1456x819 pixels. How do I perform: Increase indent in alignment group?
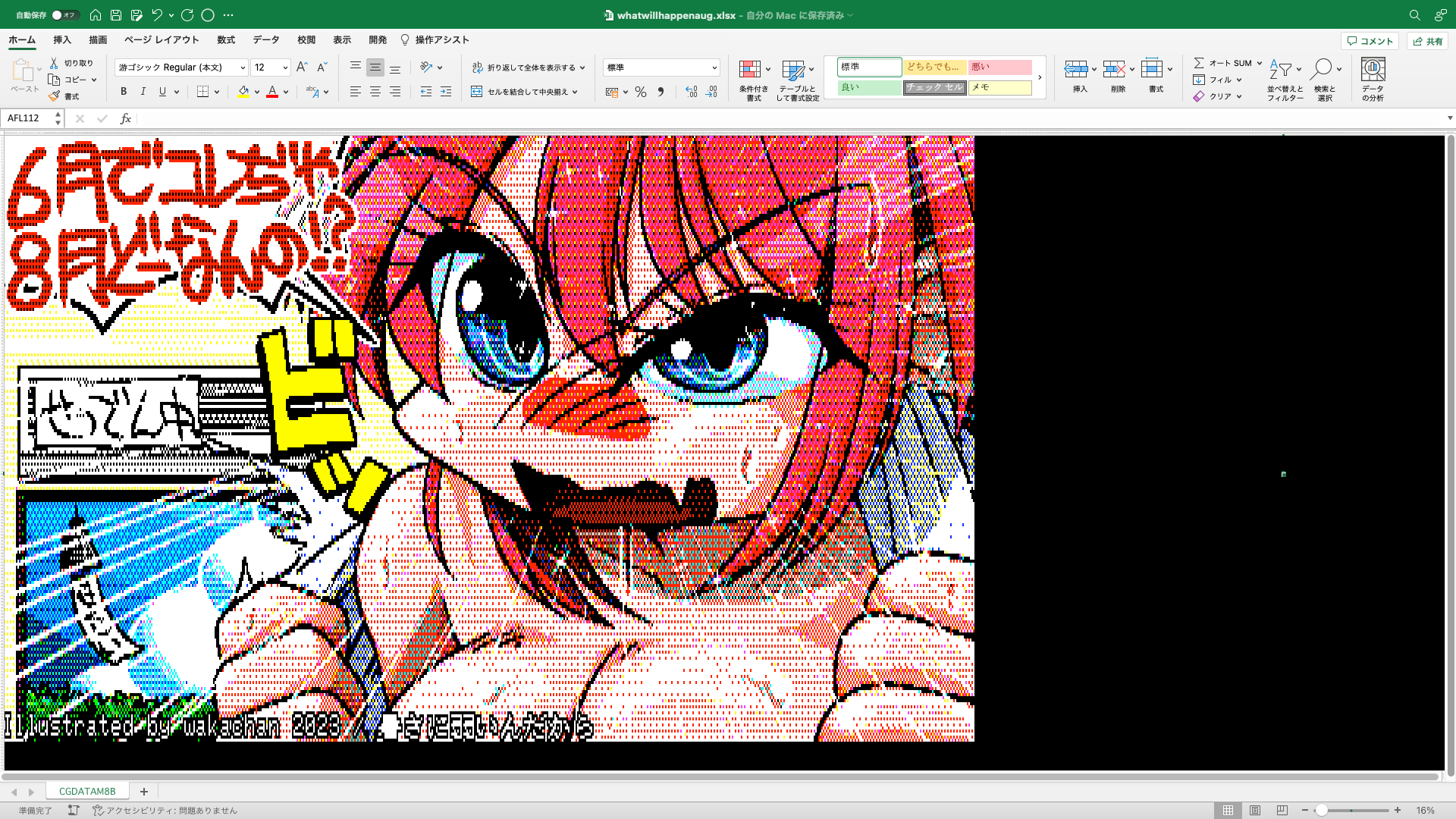[x=446, y=92]
